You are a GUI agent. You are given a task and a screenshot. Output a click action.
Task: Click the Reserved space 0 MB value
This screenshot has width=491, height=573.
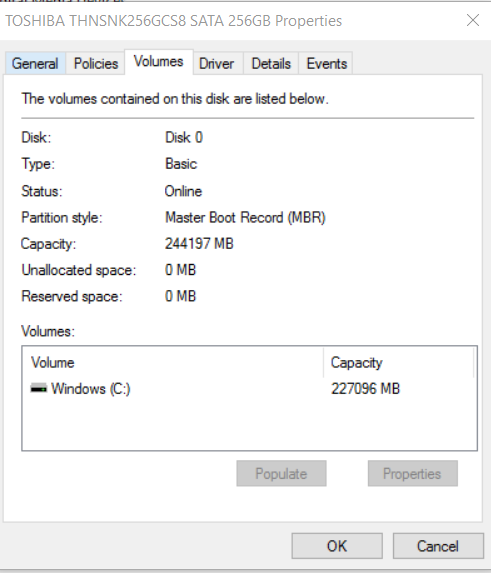click(180, 296)
